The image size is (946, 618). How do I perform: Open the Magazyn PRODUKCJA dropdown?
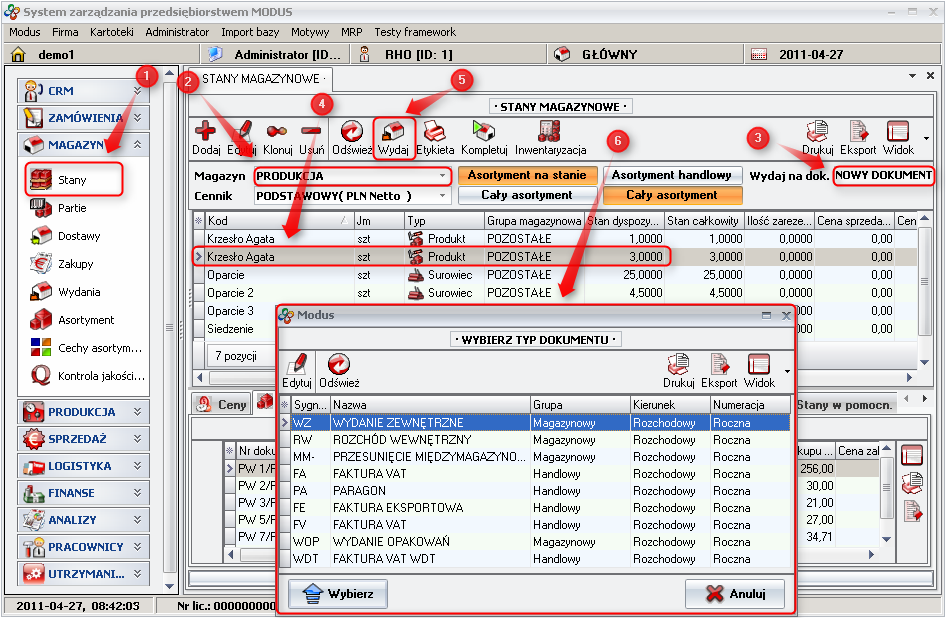point(443,177)
